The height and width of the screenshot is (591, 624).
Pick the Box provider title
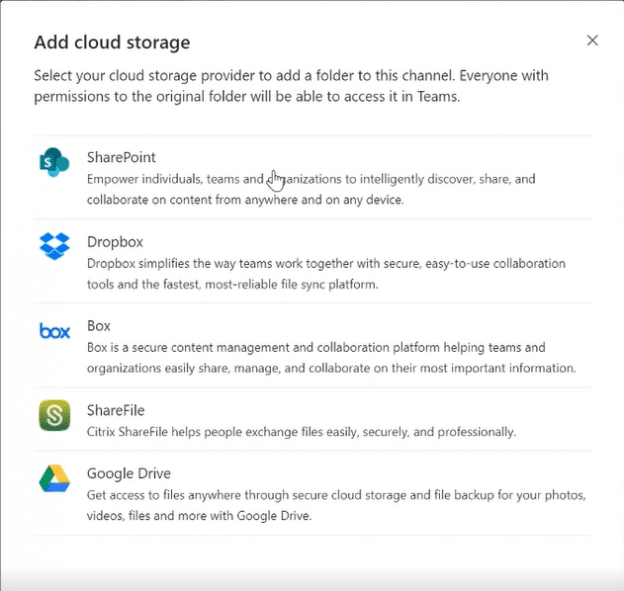(x=98, y=326)
